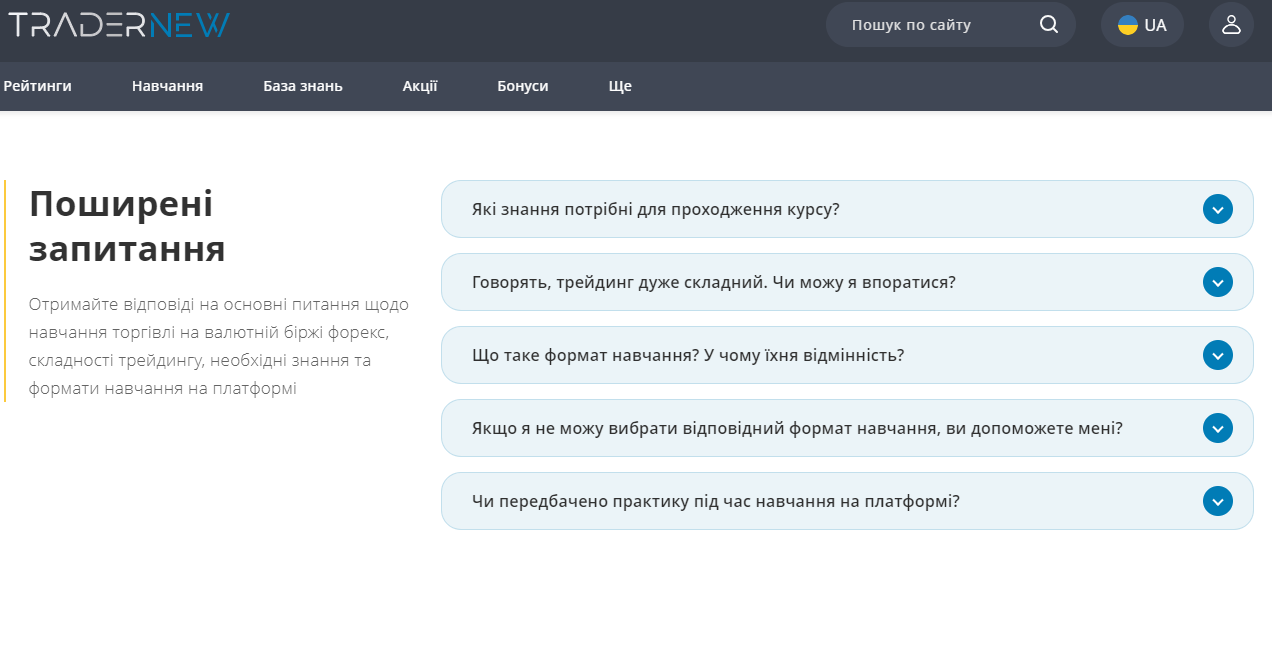
Task: Click chevron icon beside 'Говорять, трейдинг дуже складний'
Action: coord(1217,282)
